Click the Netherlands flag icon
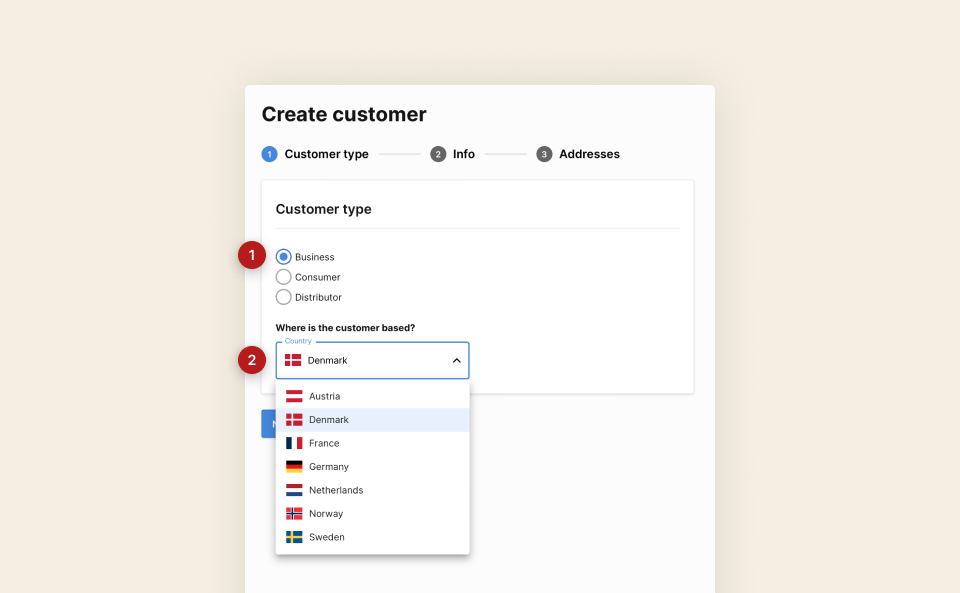Screen dimensions: 960x593 tap(295, 489)
